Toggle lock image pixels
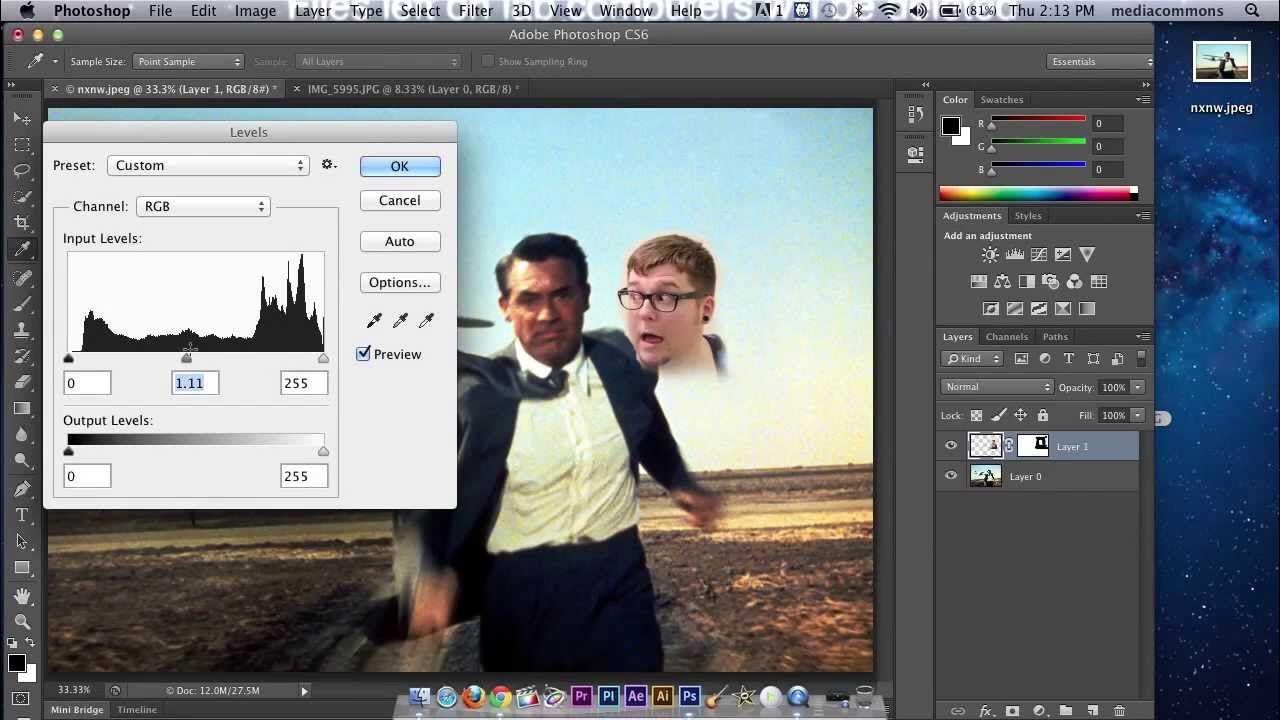 999,415
